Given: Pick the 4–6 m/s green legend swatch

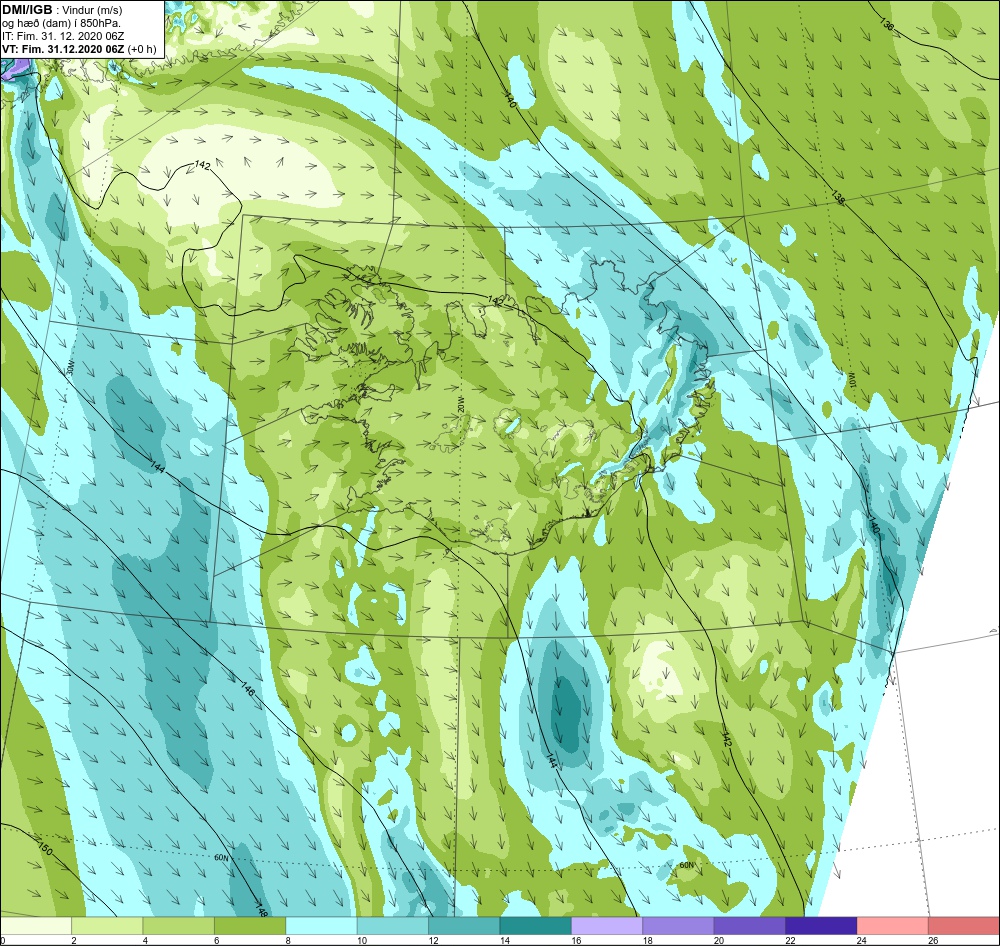Looking at the screenshot, I should coord(179,925).
